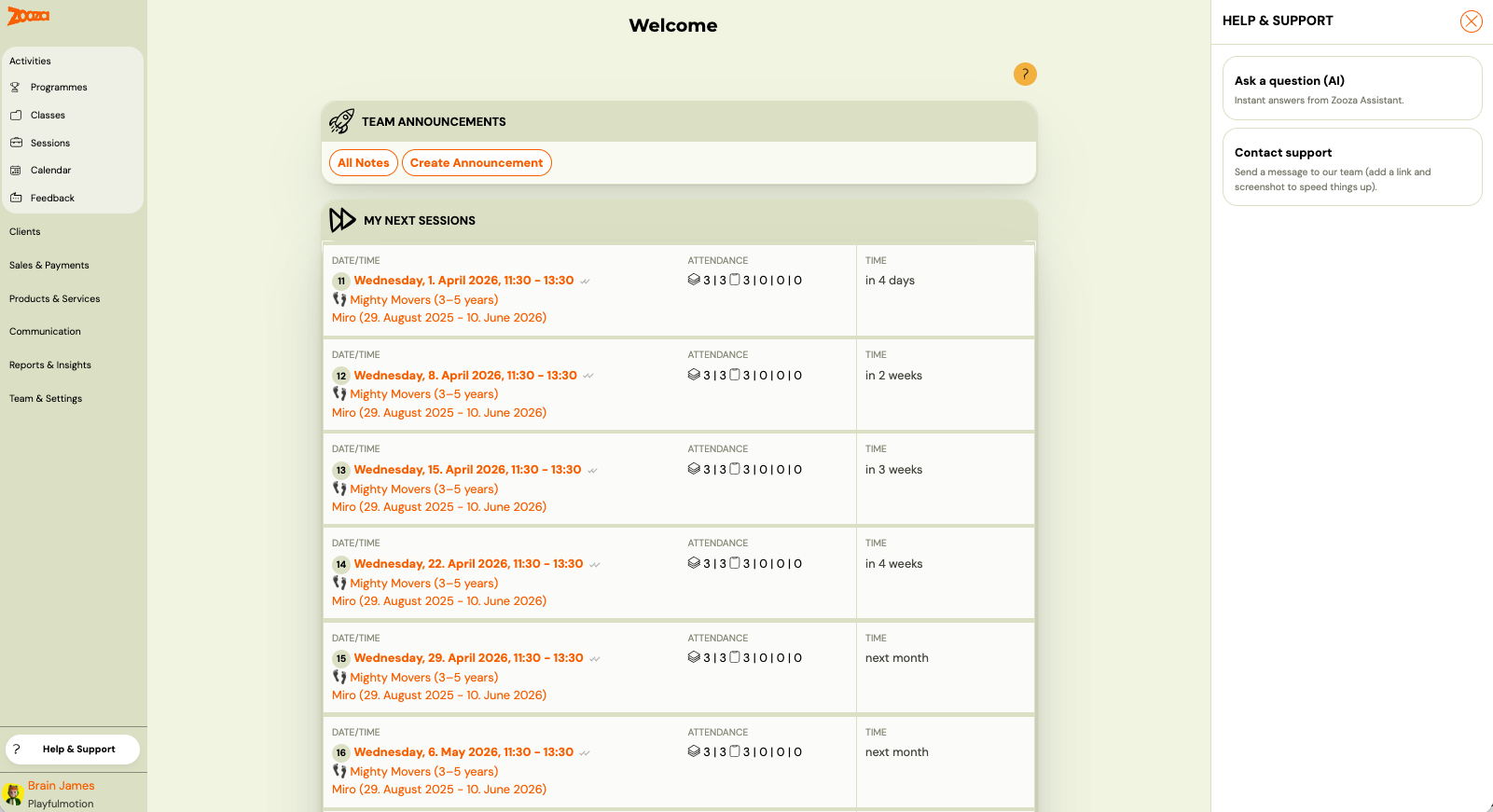This screenshot has height=812, width=1493.
Task: Expand Team & Settings menu section
Action: point(46,398)
